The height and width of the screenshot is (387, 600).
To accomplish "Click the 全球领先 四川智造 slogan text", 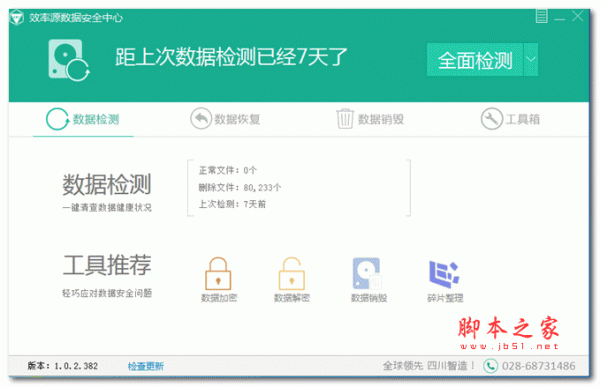I will click(429, 366).
